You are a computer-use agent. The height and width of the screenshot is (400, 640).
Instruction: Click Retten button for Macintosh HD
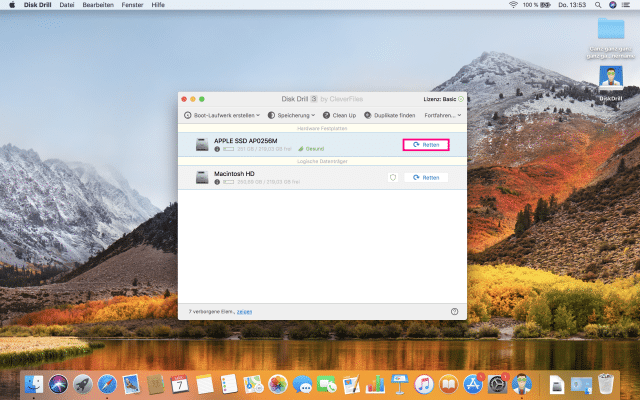pos(426,177)
